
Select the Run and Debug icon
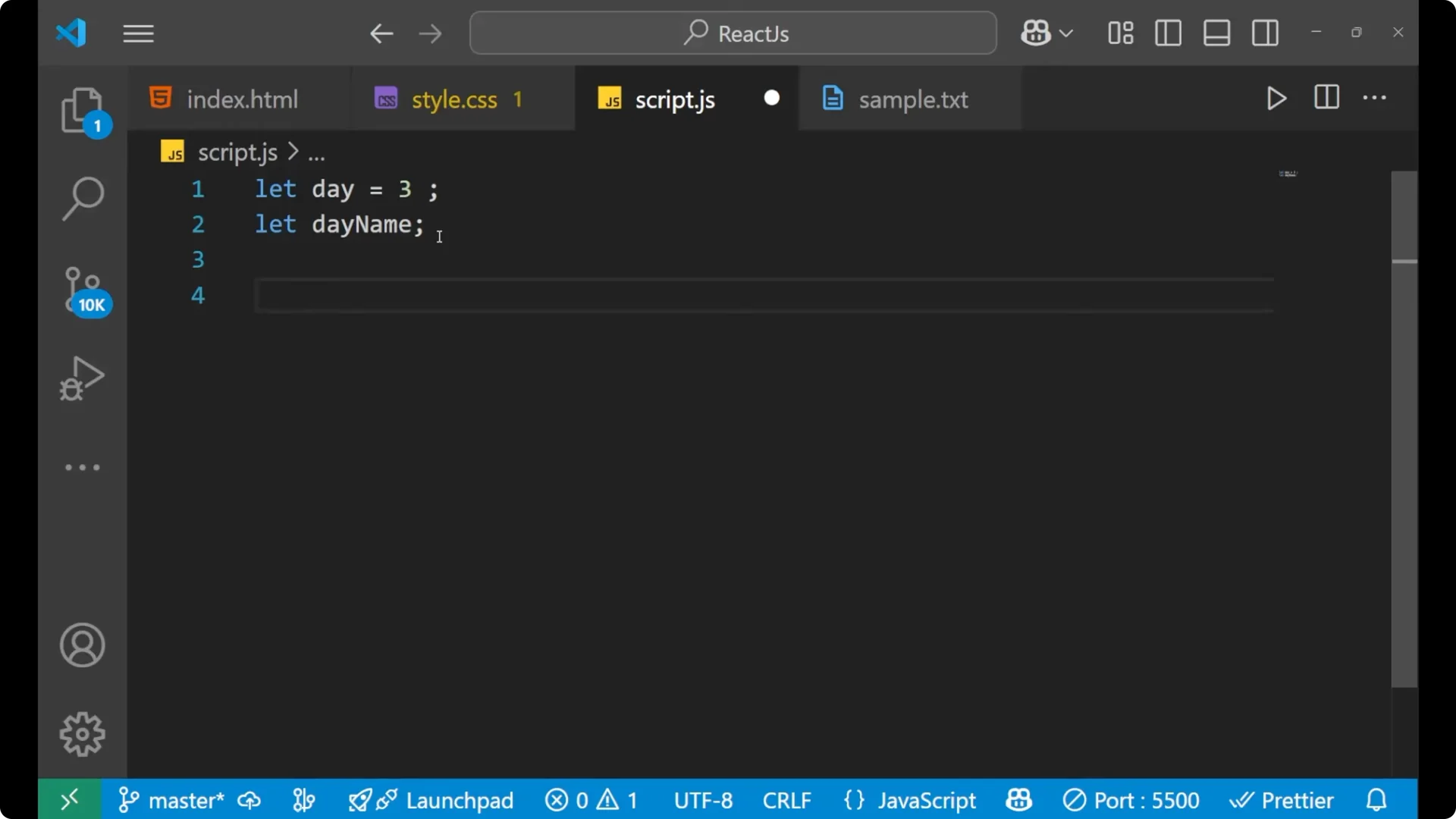tap(83, 378)
